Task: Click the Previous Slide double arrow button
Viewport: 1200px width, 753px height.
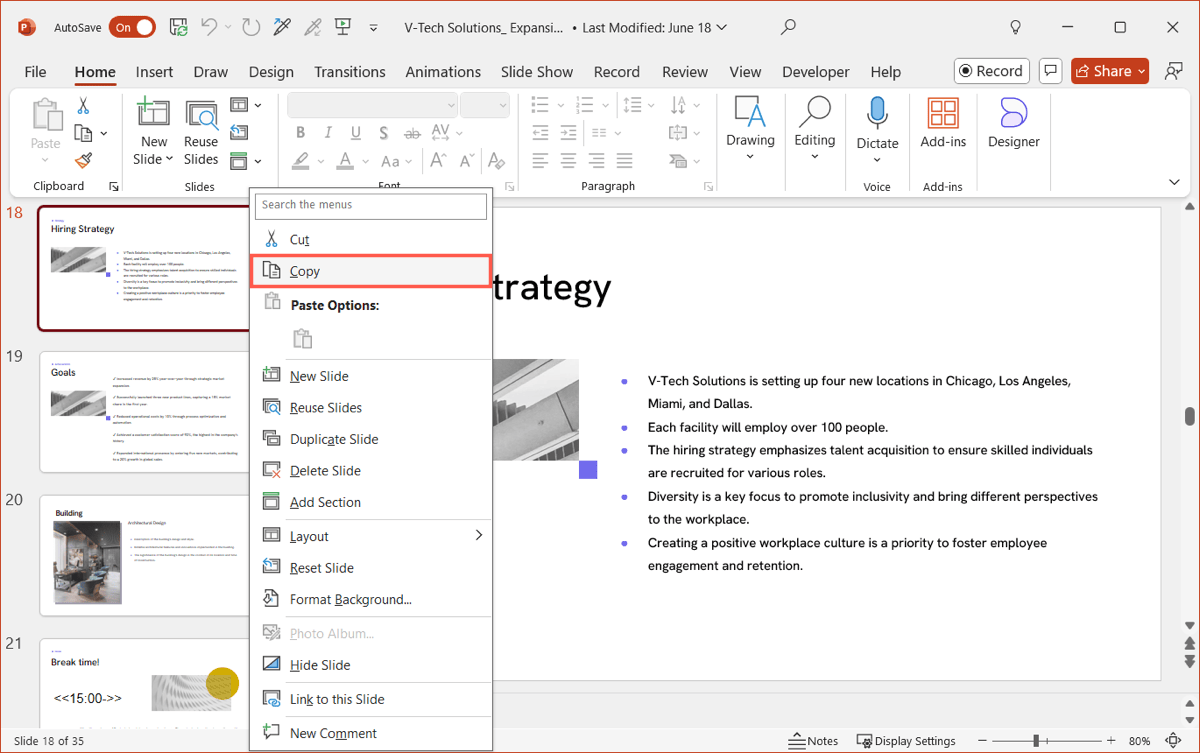Action: point(1189,643)
